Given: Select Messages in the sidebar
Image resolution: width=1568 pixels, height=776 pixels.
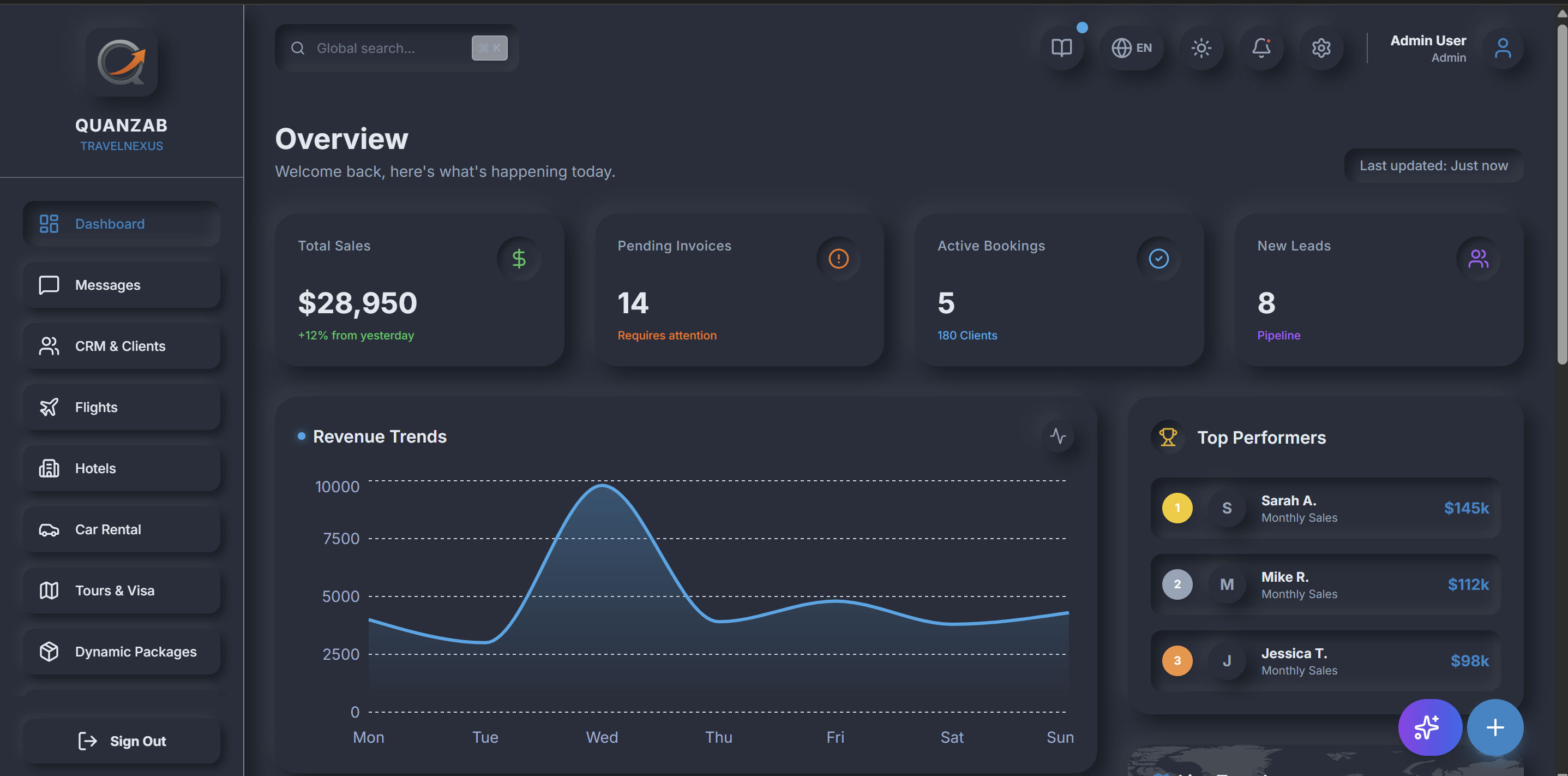Looking at the screenshot, I should (122, 284).
